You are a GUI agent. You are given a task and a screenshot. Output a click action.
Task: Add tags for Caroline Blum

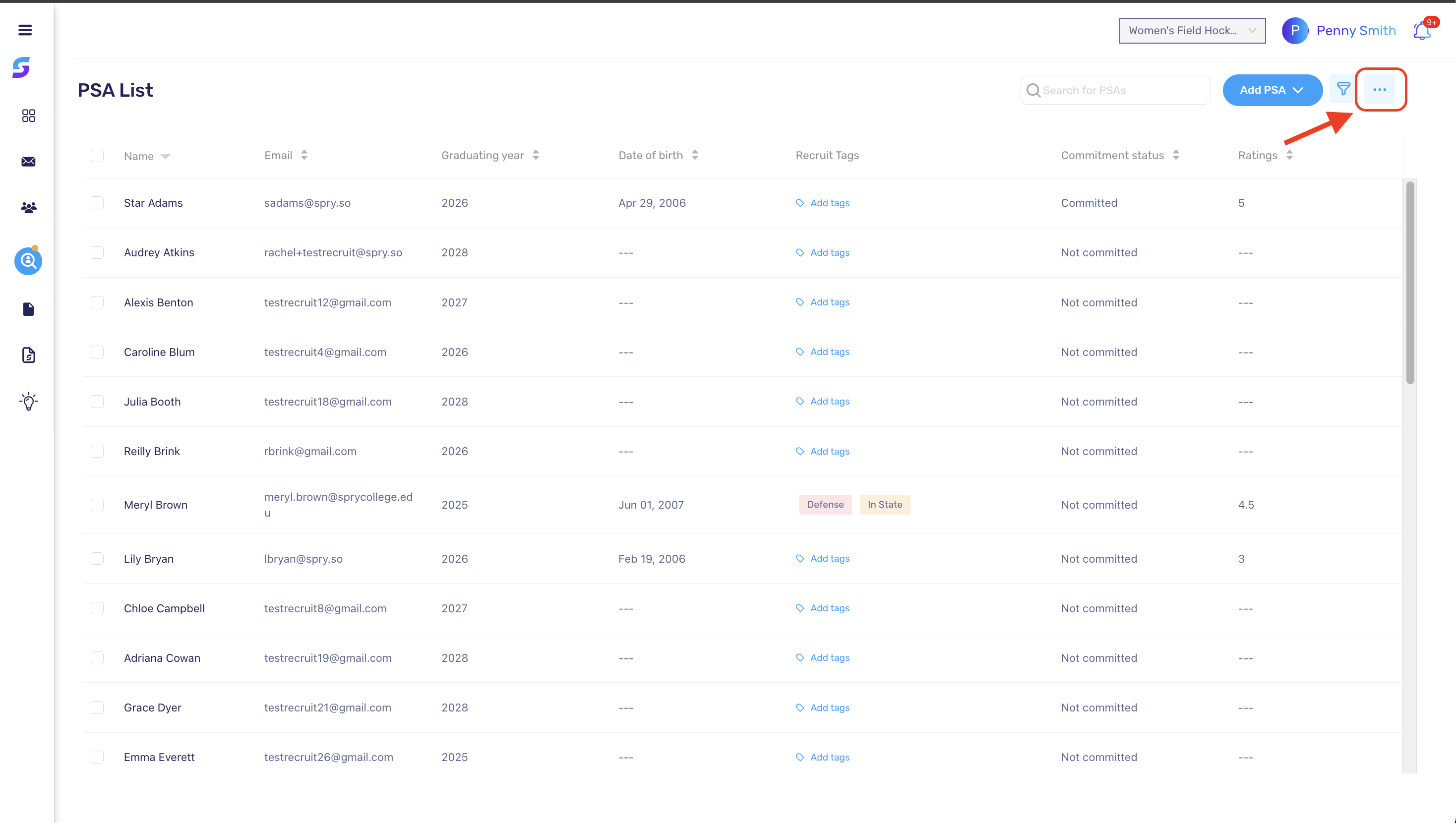[822, 352]
